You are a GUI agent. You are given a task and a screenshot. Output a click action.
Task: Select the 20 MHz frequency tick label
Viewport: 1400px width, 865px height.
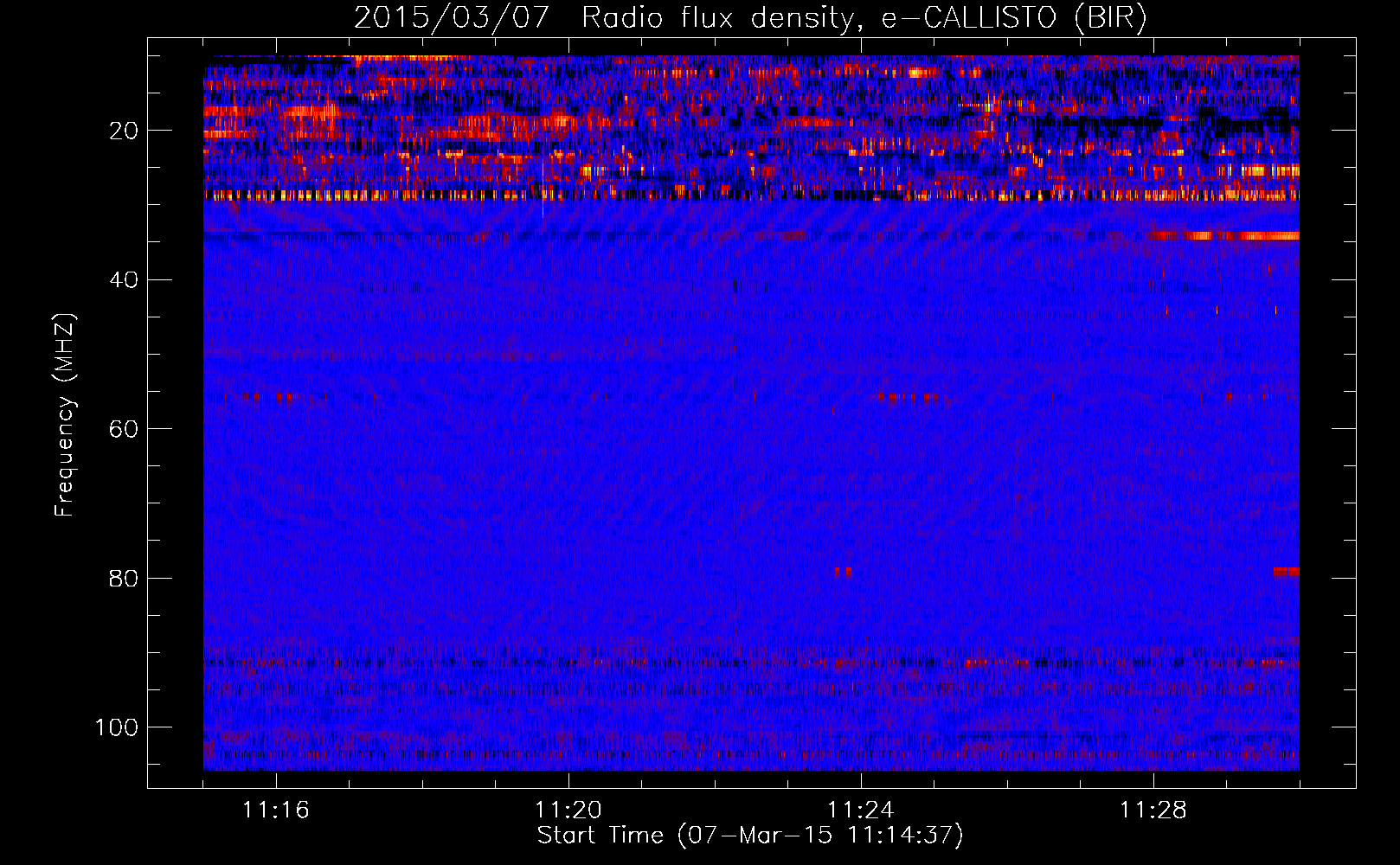[125, 131]
